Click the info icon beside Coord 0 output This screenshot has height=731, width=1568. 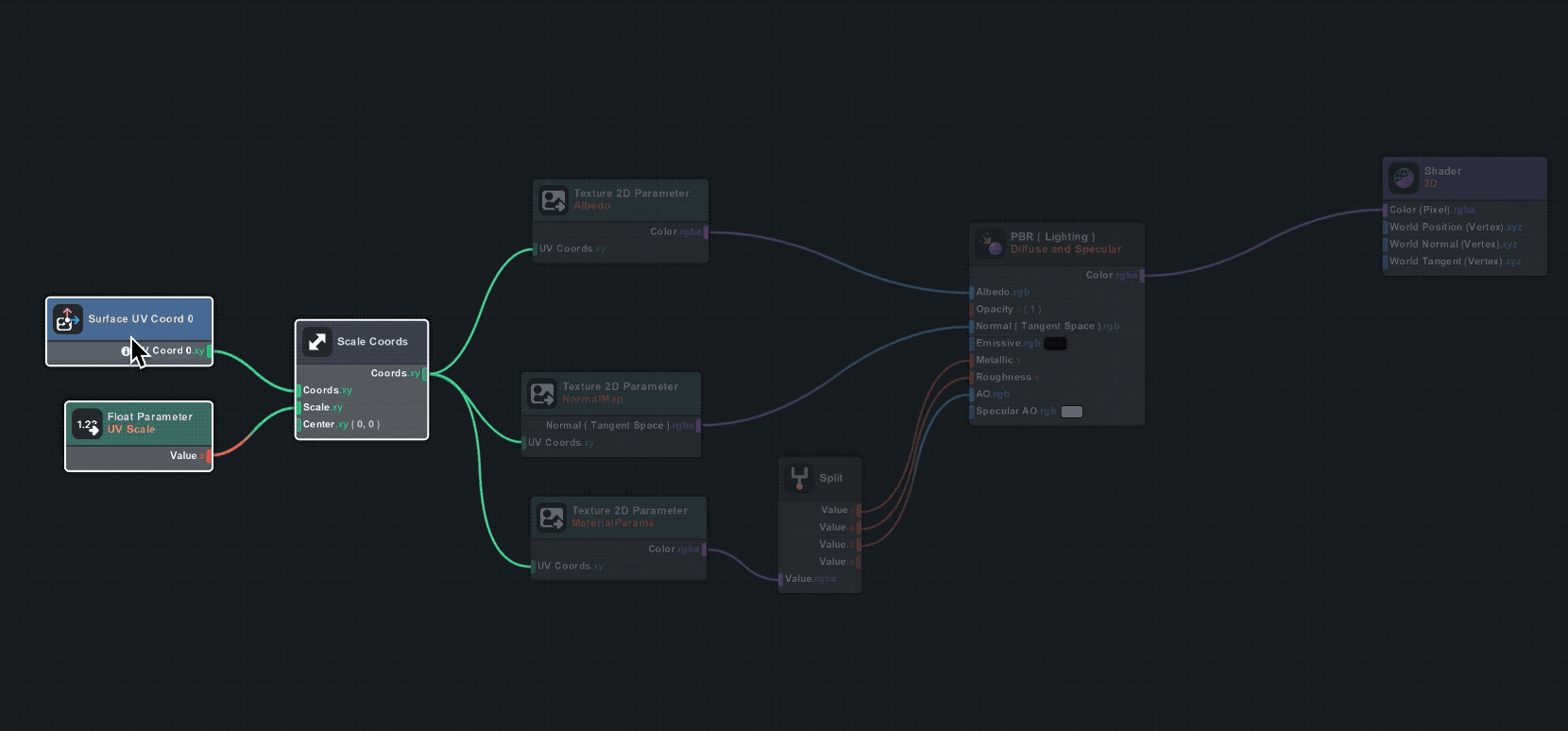(126, 351)
